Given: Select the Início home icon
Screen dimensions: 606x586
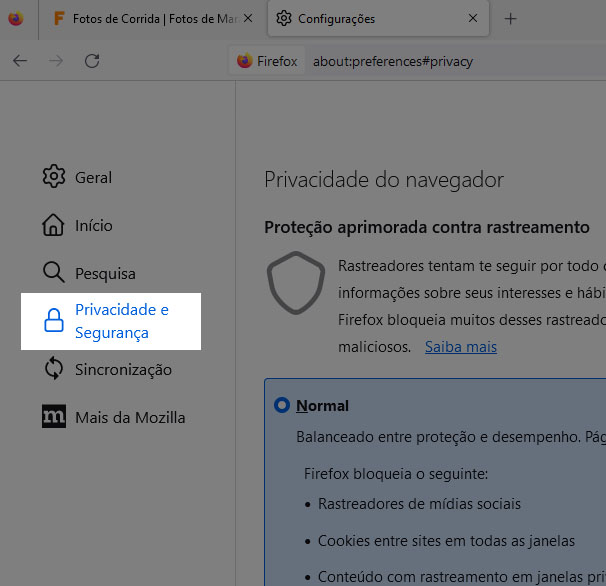Looking at the screenshot, I should tap(53, 225).
